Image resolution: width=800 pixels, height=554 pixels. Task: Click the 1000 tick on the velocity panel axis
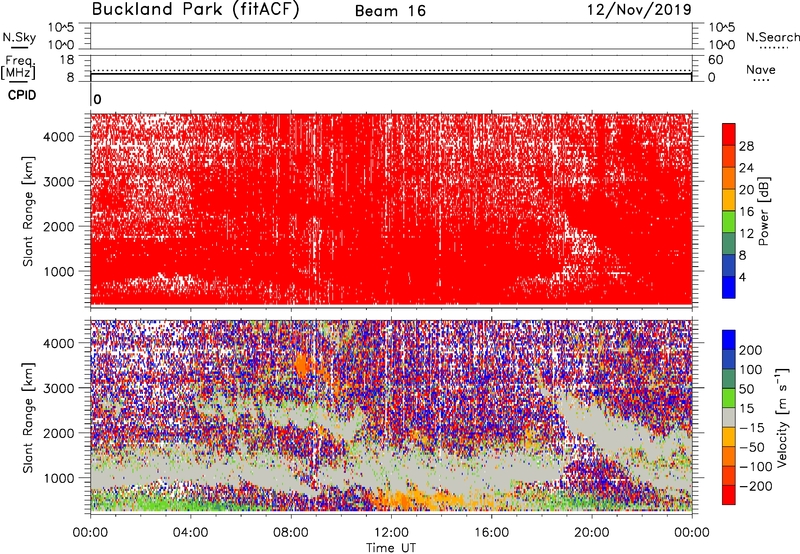58,479
